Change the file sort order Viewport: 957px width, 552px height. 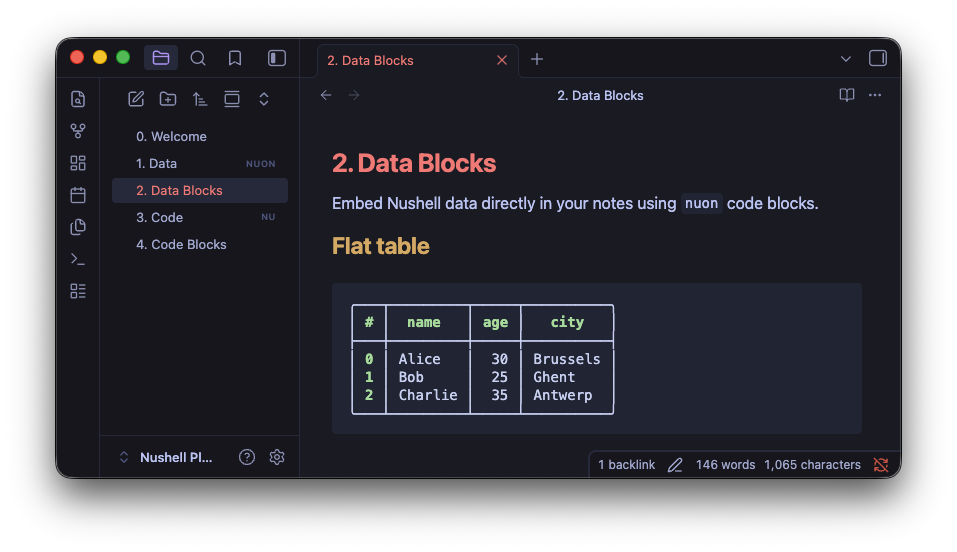[200, 99]
